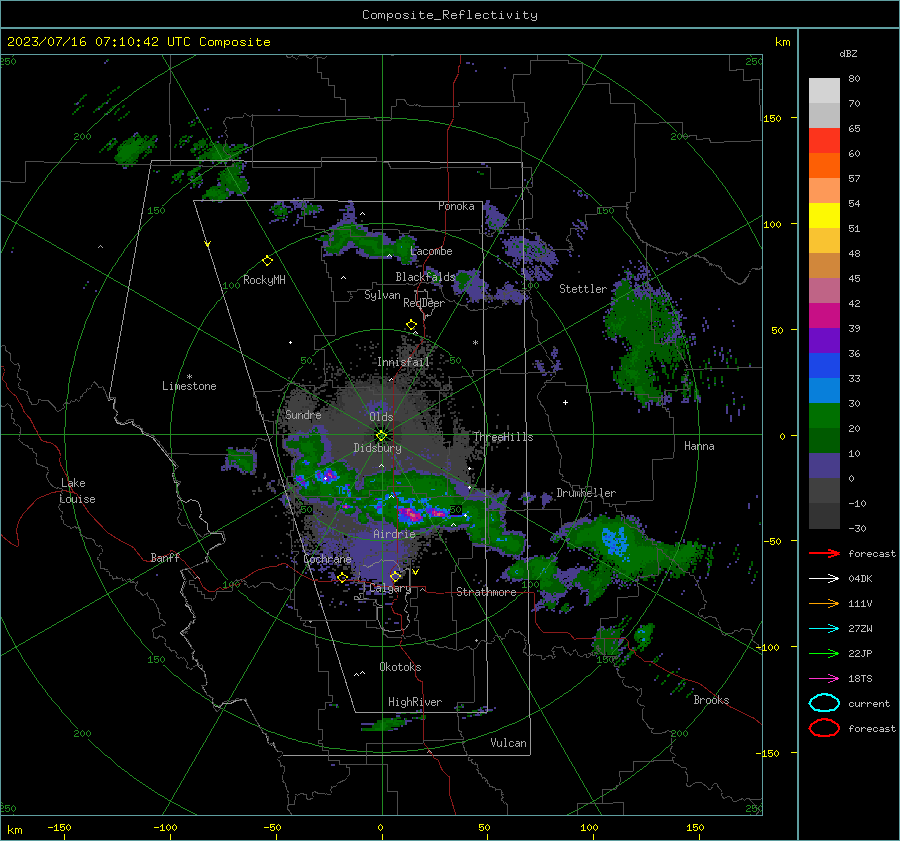Click the yellow diamond marker above RockyMH
This screenshot has width=900, height=841.
pos(267,261)
